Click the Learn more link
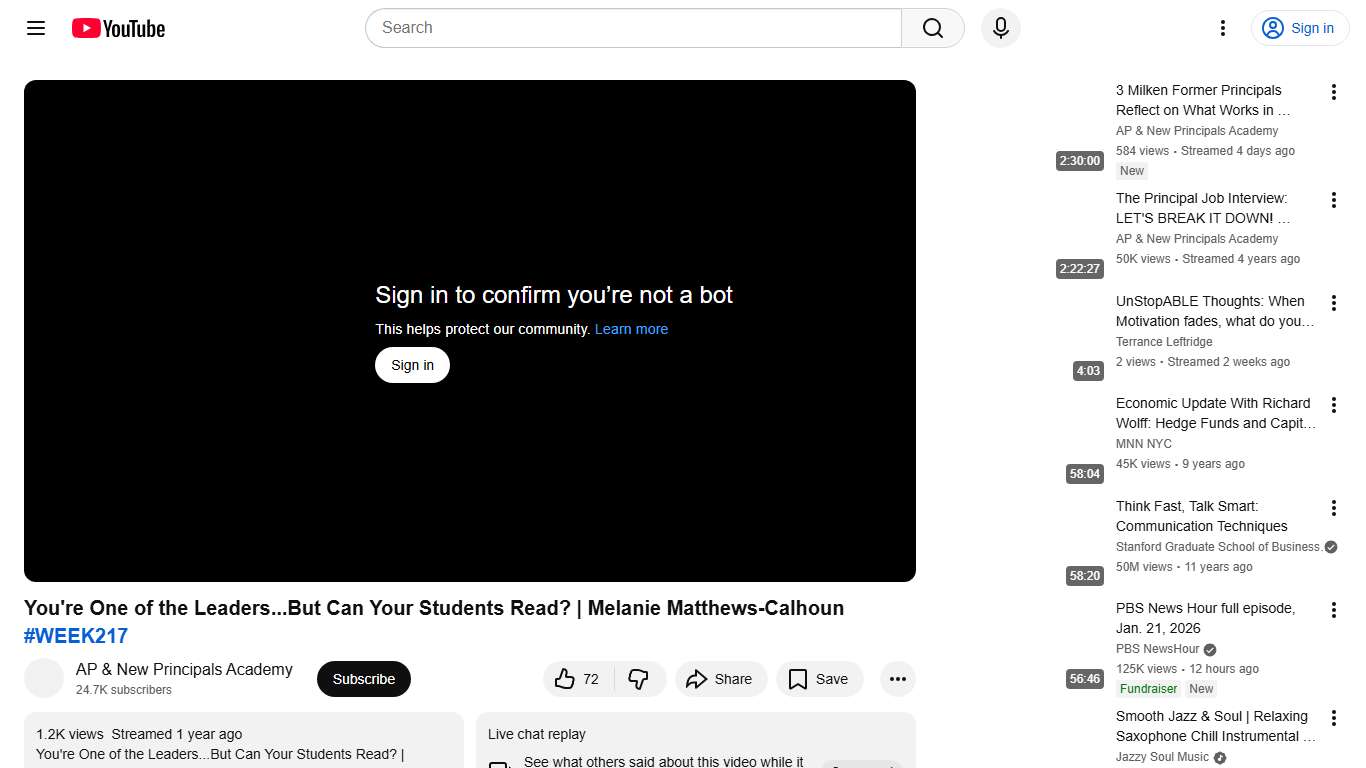 (x=631, y=329)
